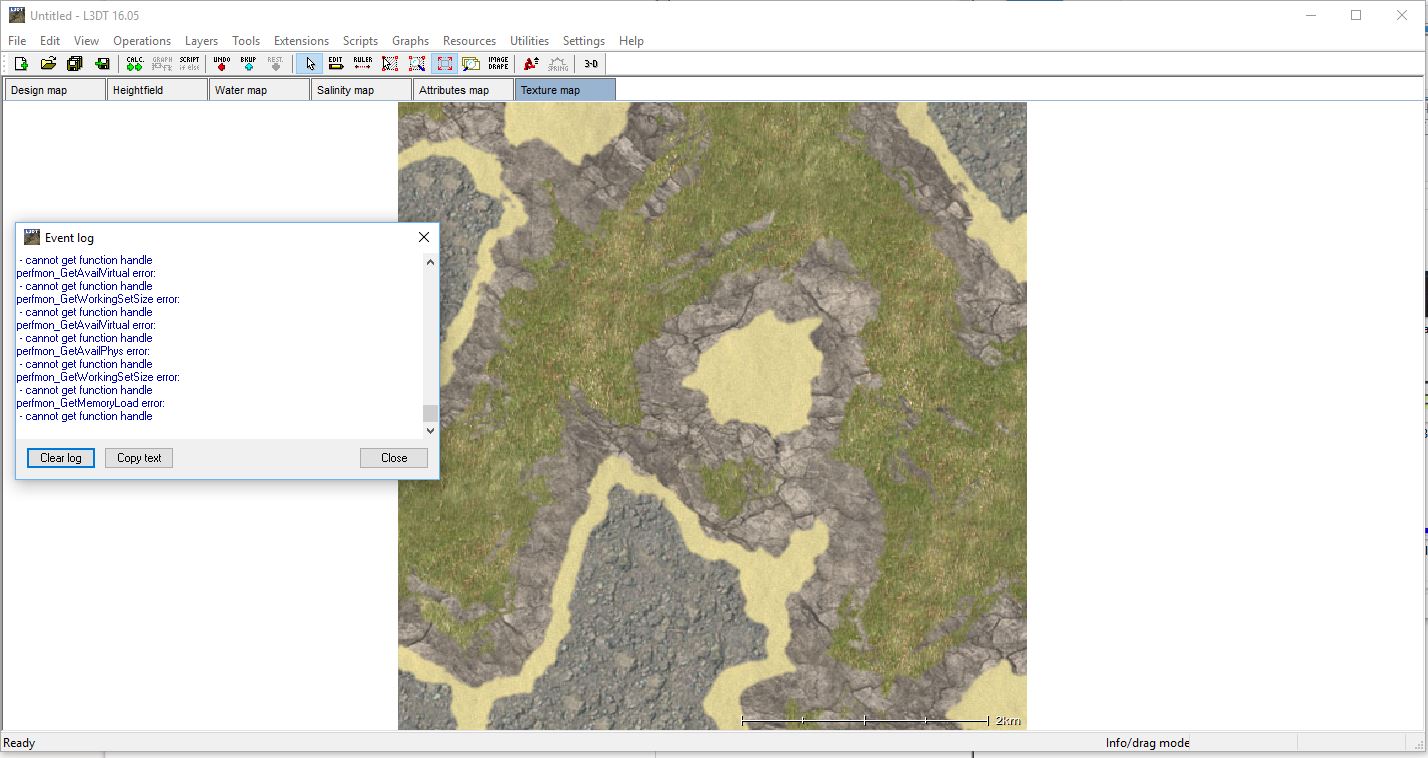Run the CALC. queue toolbar button
Viewport: 1428px width, 758px height.
[x=135, y=63]
